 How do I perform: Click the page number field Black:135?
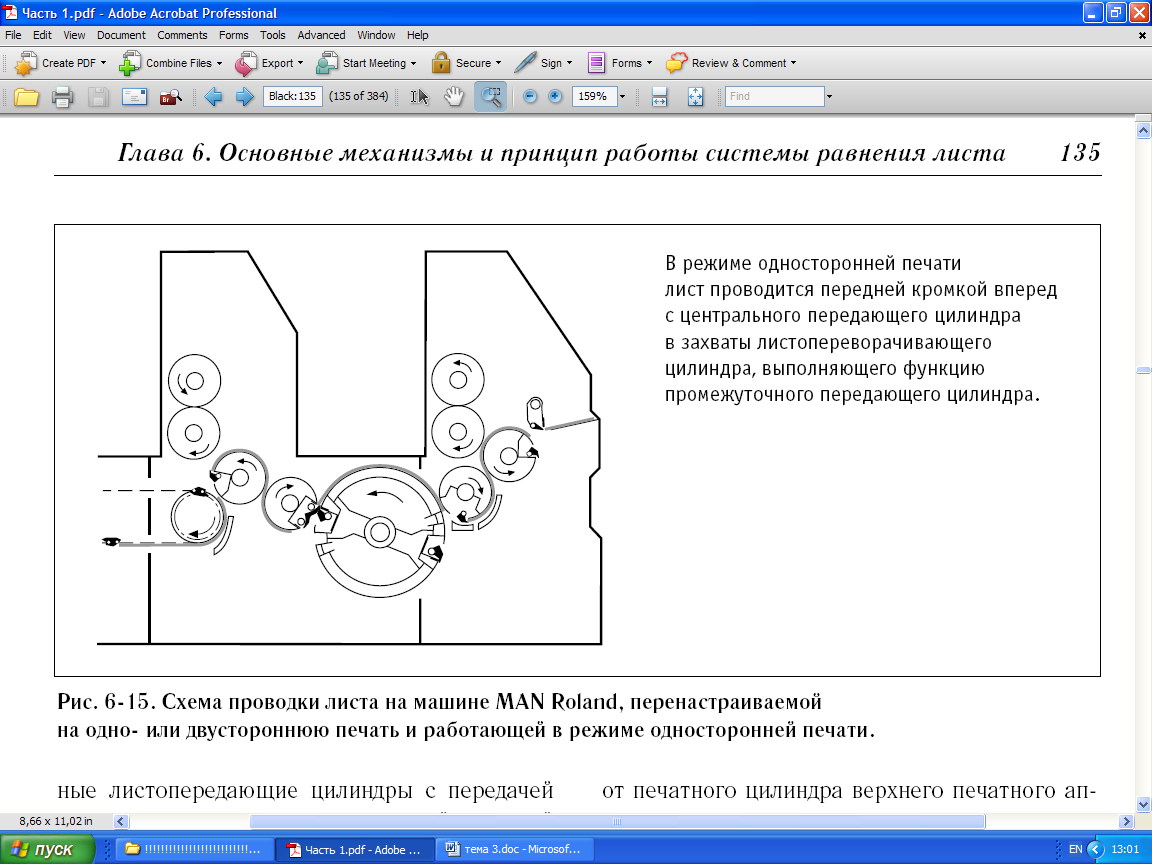292,96
